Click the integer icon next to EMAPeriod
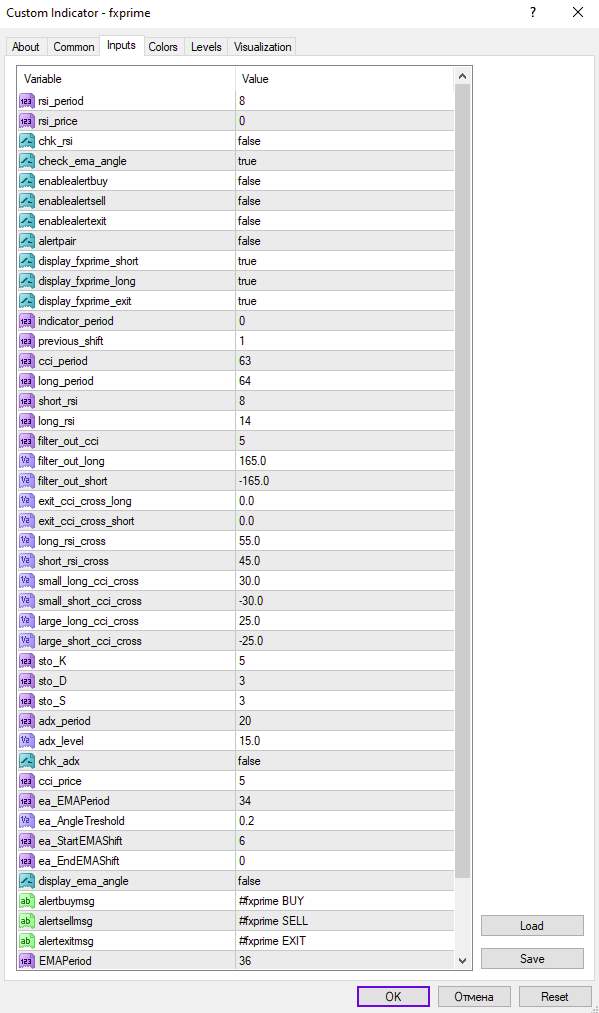Screen dimensions: 599x1013 (26, 961)
